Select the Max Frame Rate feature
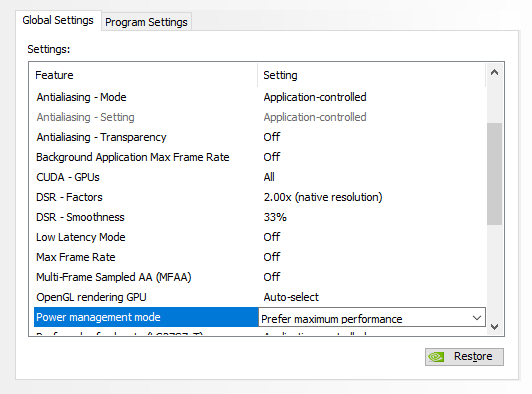Screen dimensions: 532x394 [x=76, y=258]
